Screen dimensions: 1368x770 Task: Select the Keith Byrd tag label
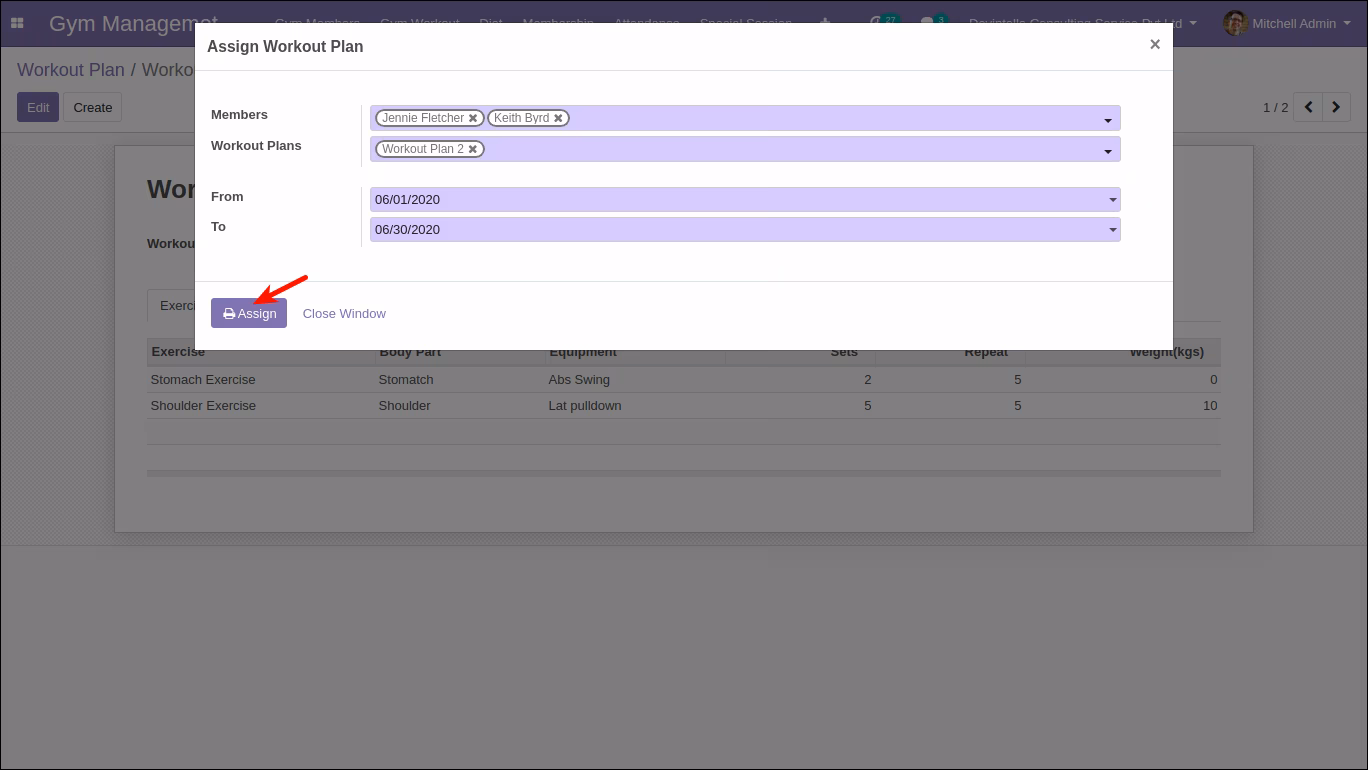point(521,118)
